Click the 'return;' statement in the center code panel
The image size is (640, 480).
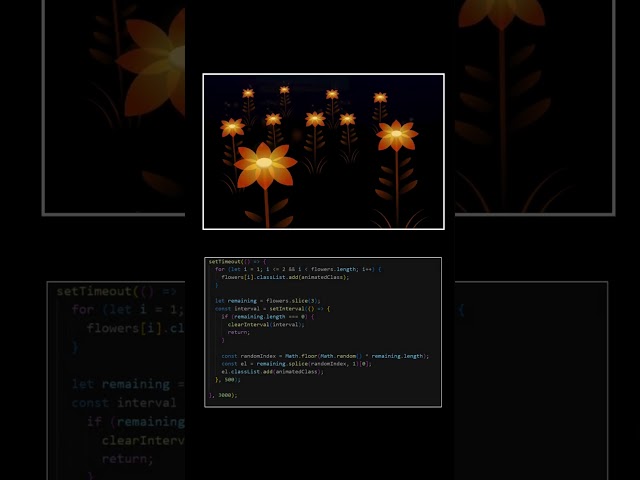[239, 332]
